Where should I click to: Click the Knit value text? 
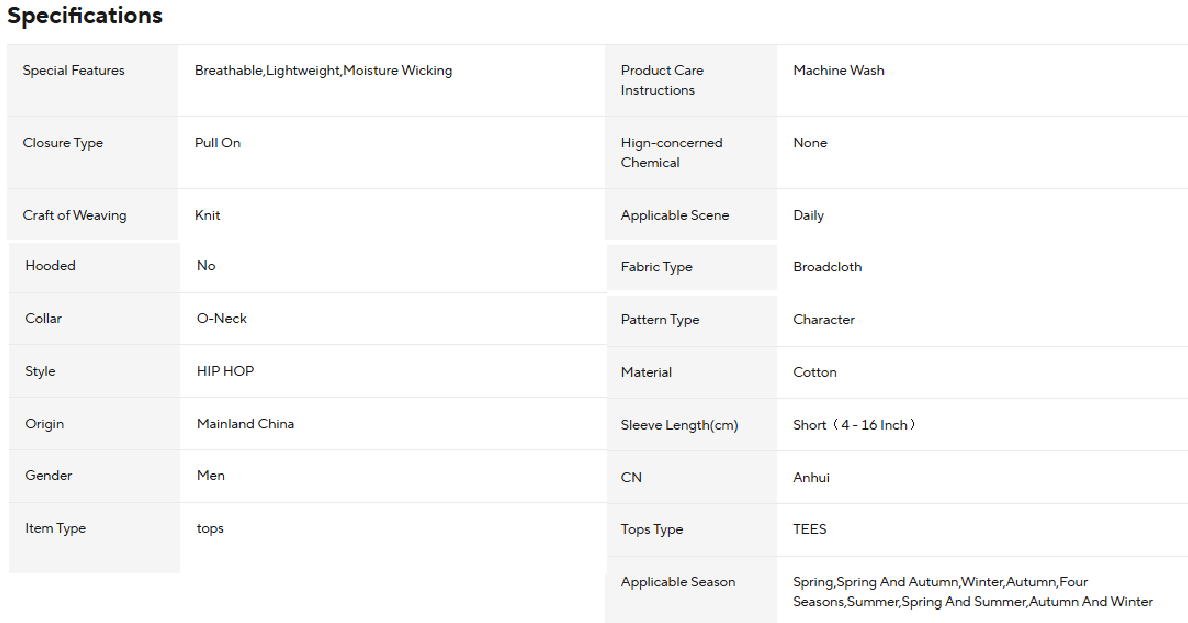click(208, 216)
